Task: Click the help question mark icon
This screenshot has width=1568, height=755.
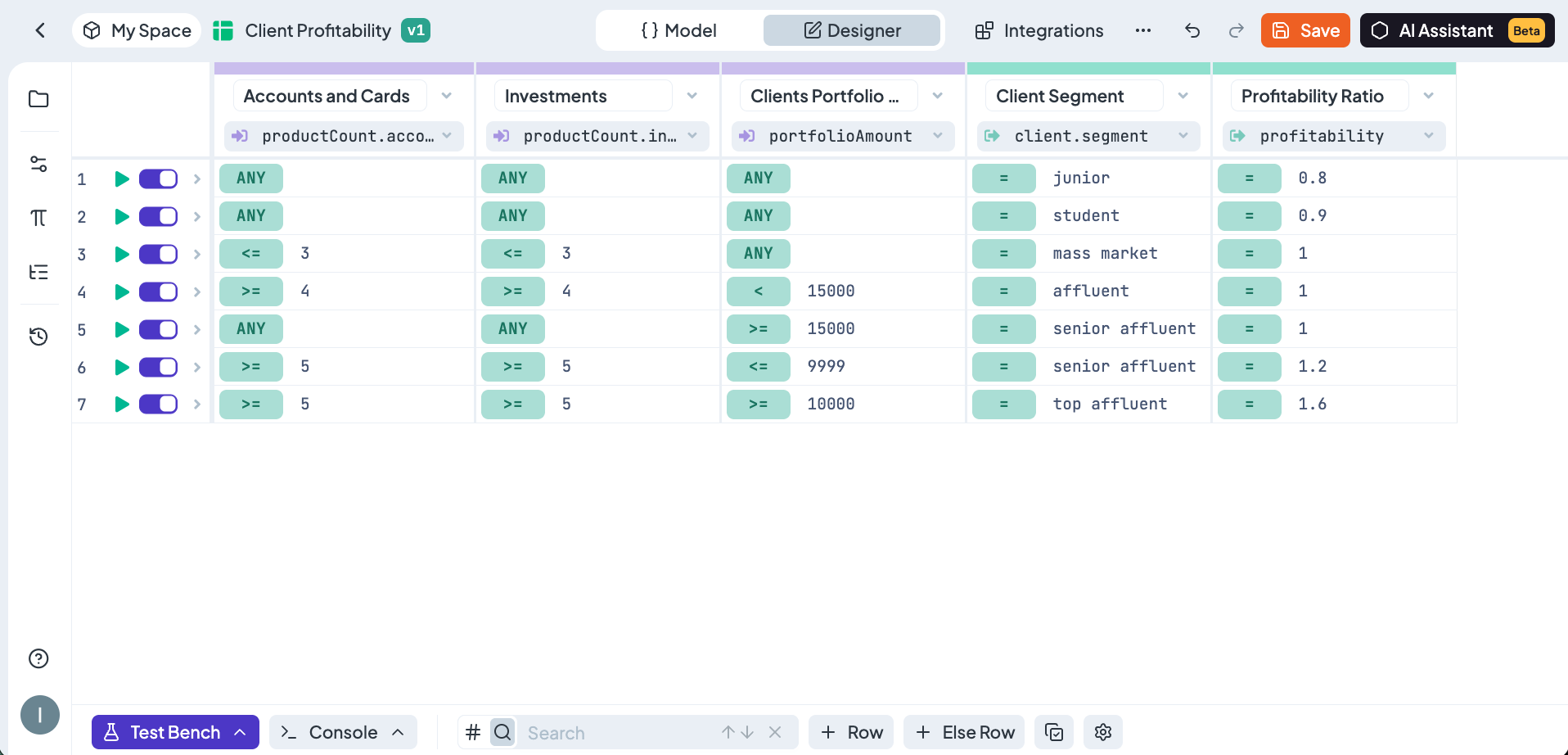Action: tap(38, 658)
